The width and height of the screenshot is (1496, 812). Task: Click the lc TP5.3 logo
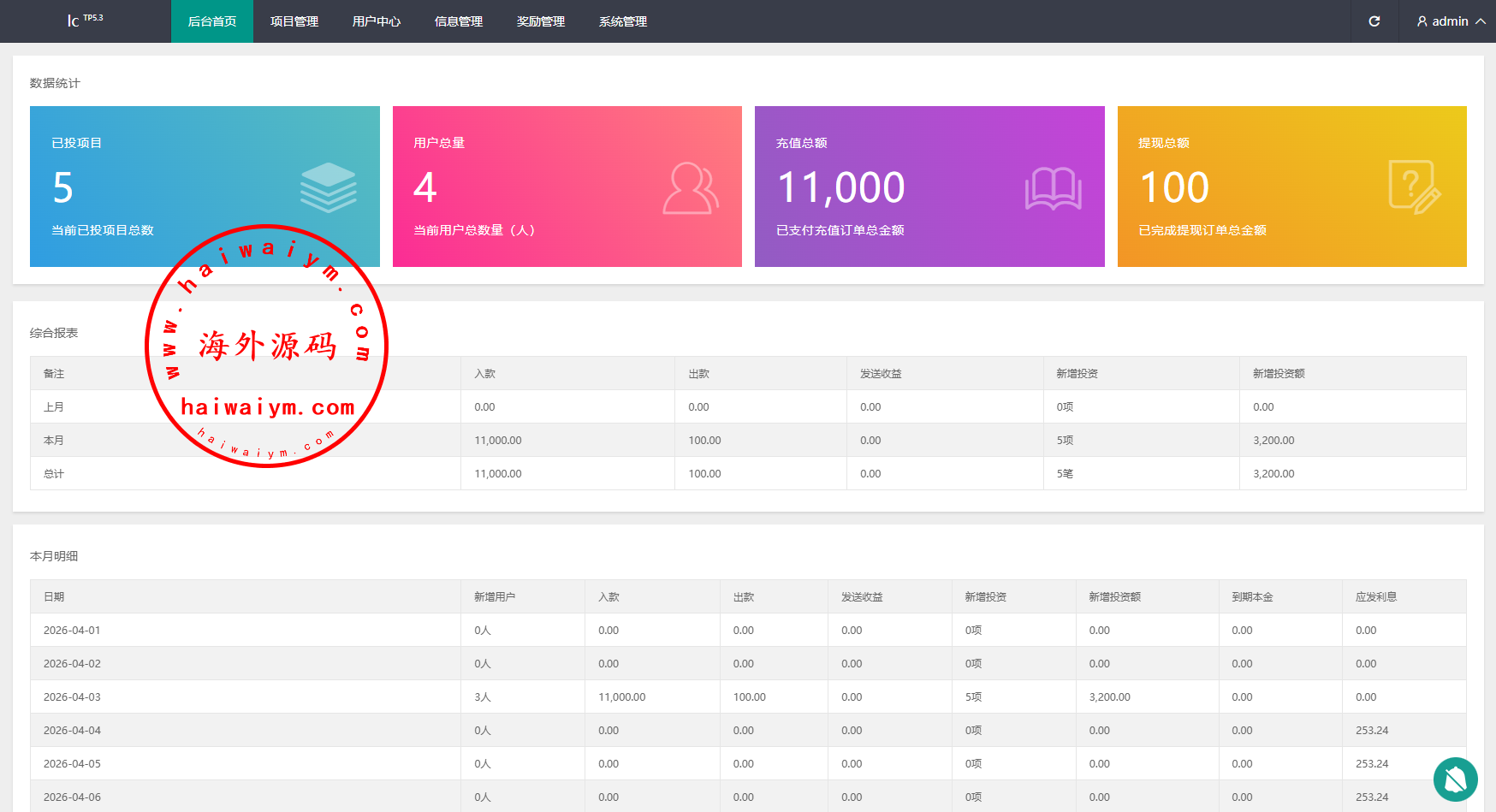85,21
